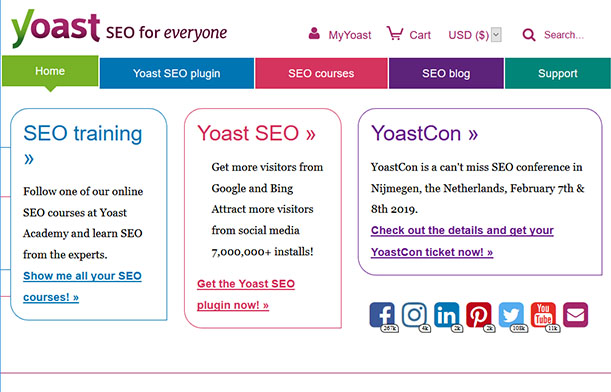This screenshot has height=392, width=611.
Task: Click the magnifying glass search icon
Action: [x=529, y=35]
